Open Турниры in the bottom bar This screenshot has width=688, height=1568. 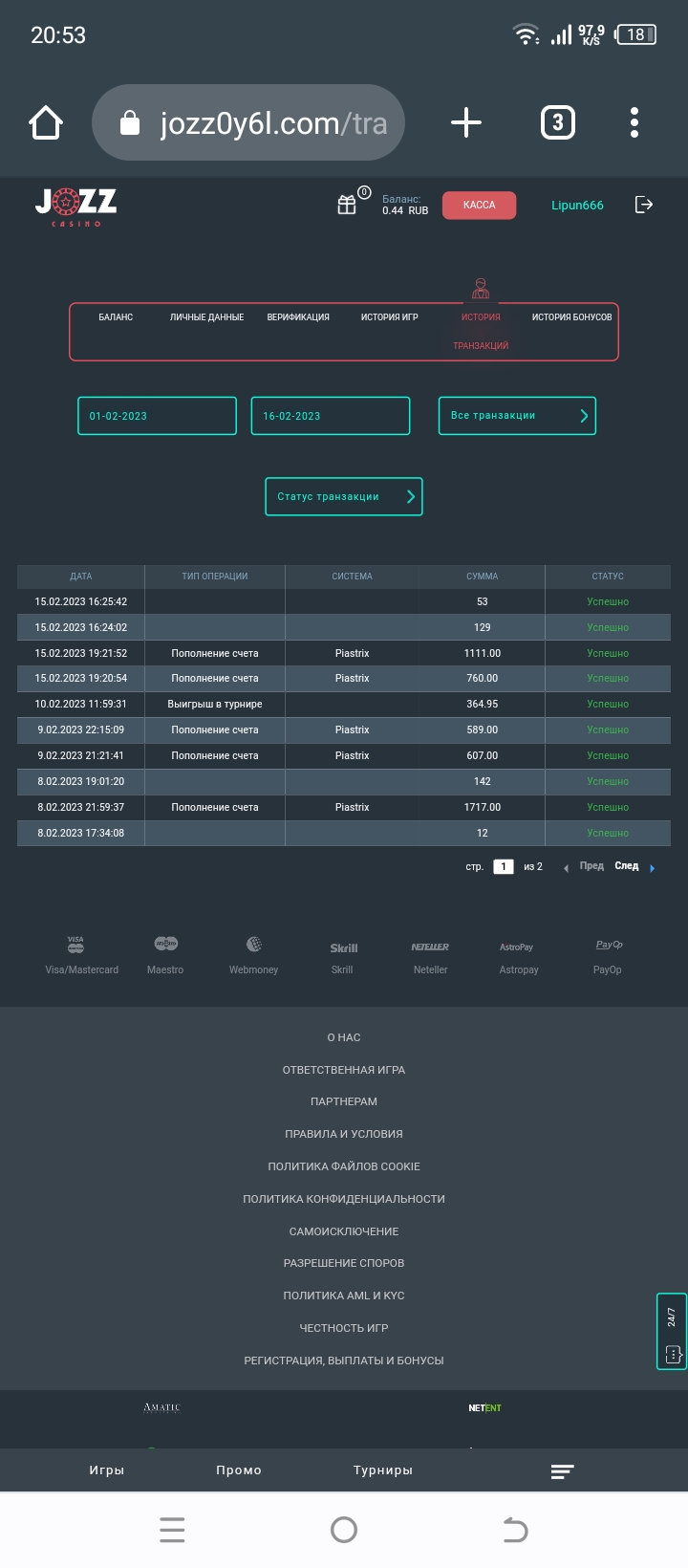tap(383, 1470)
